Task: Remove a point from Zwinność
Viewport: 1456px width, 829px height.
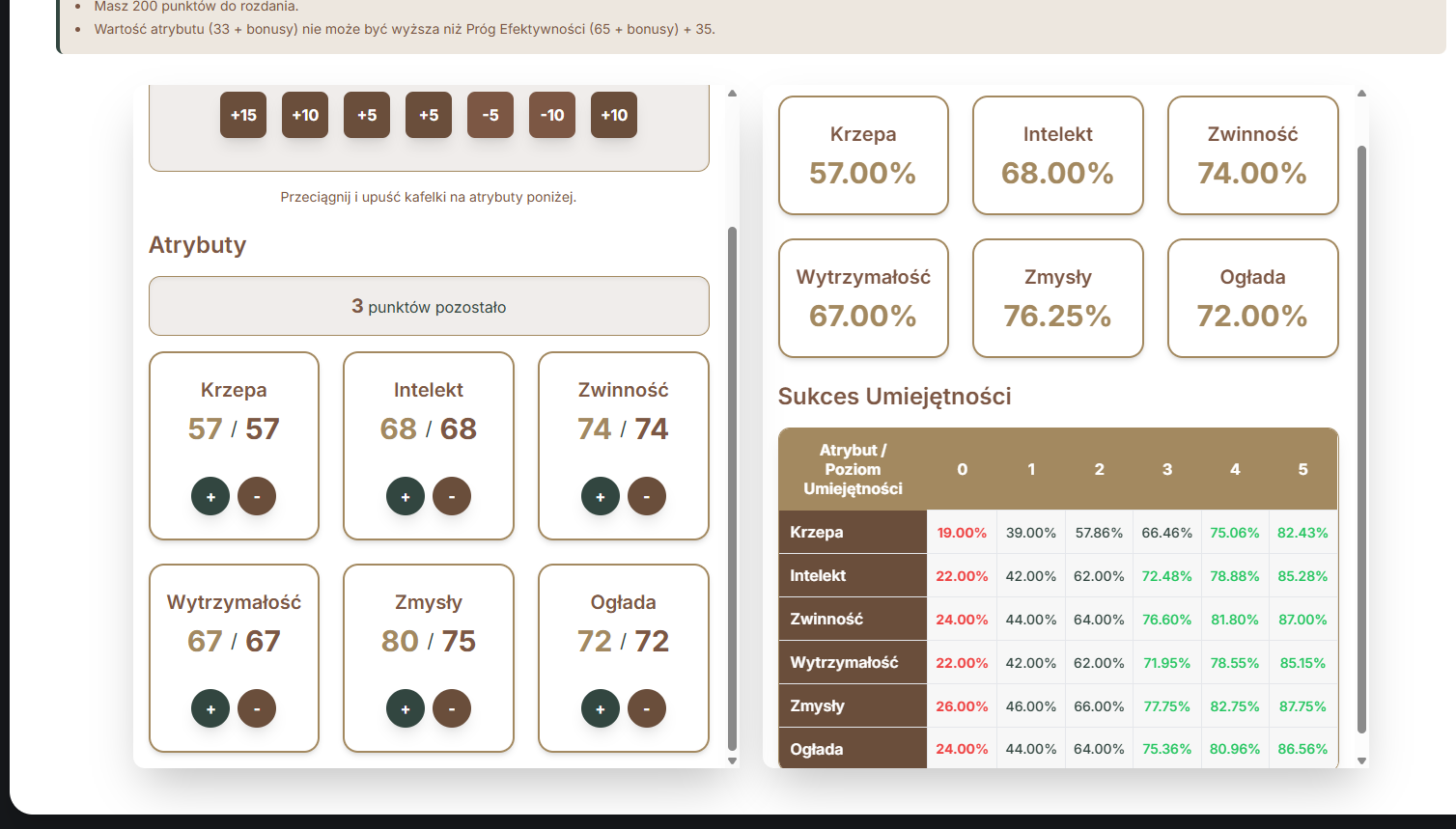Action: [x=647, y=496]
